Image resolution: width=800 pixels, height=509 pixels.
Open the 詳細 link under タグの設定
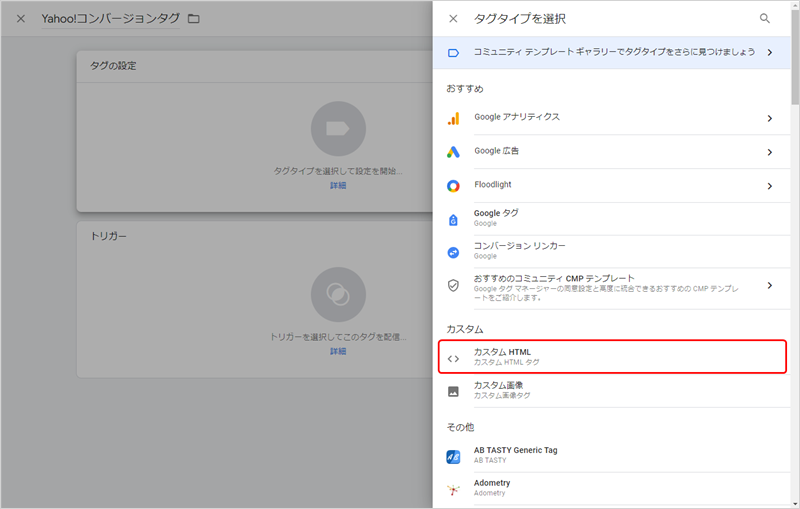pyautogui.click(x=338, y=185)
